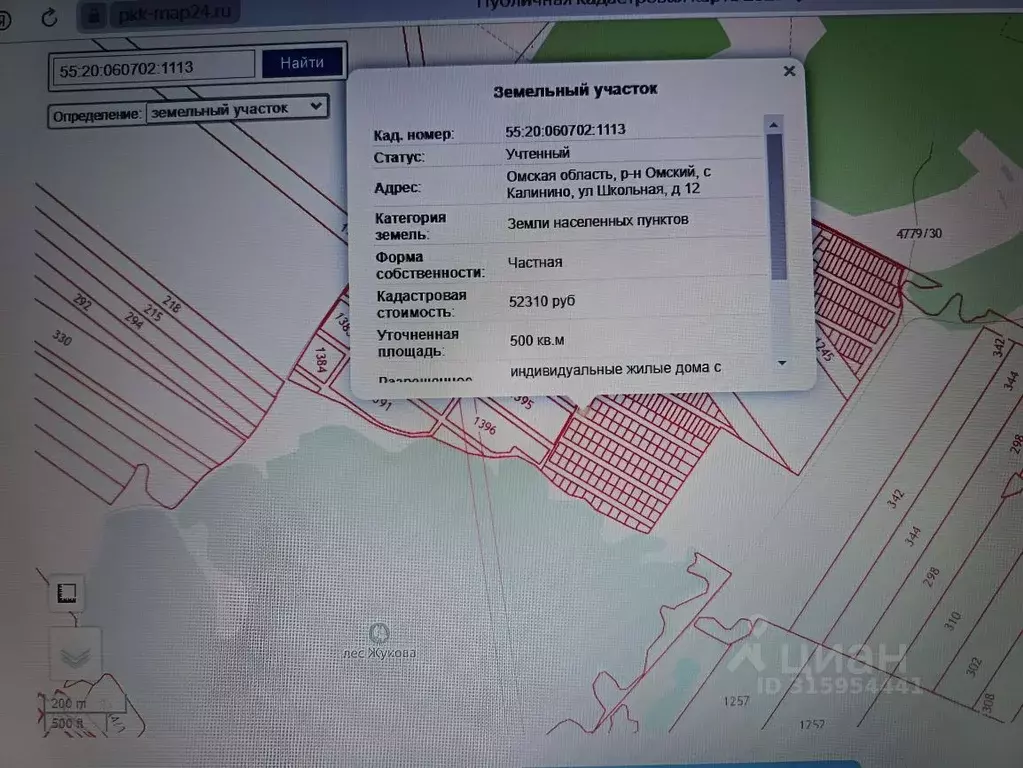Click the popup scrollbar down arrow

782,363
